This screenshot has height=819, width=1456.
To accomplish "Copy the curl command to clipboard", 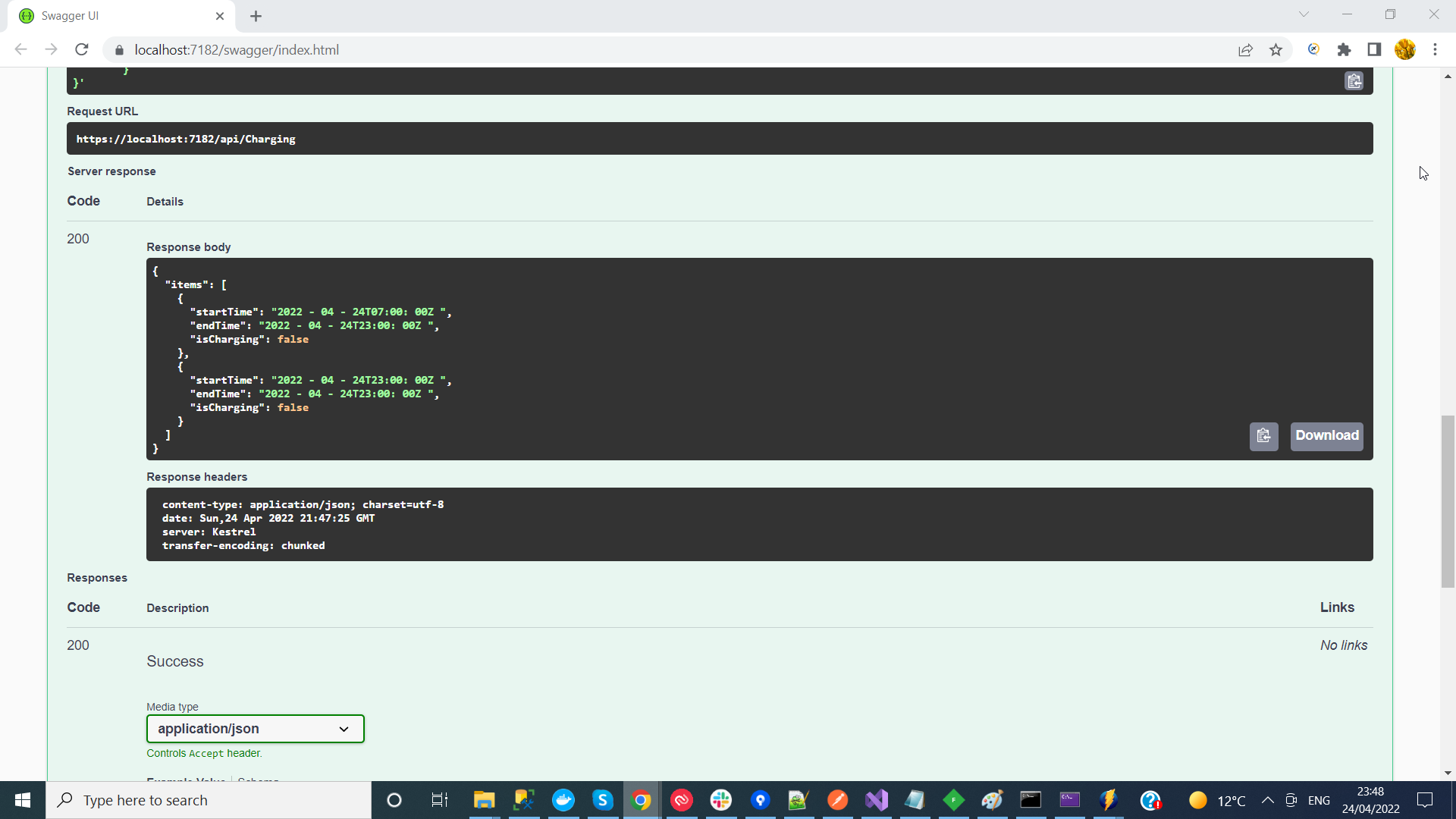I will [x=1354, y=81].
